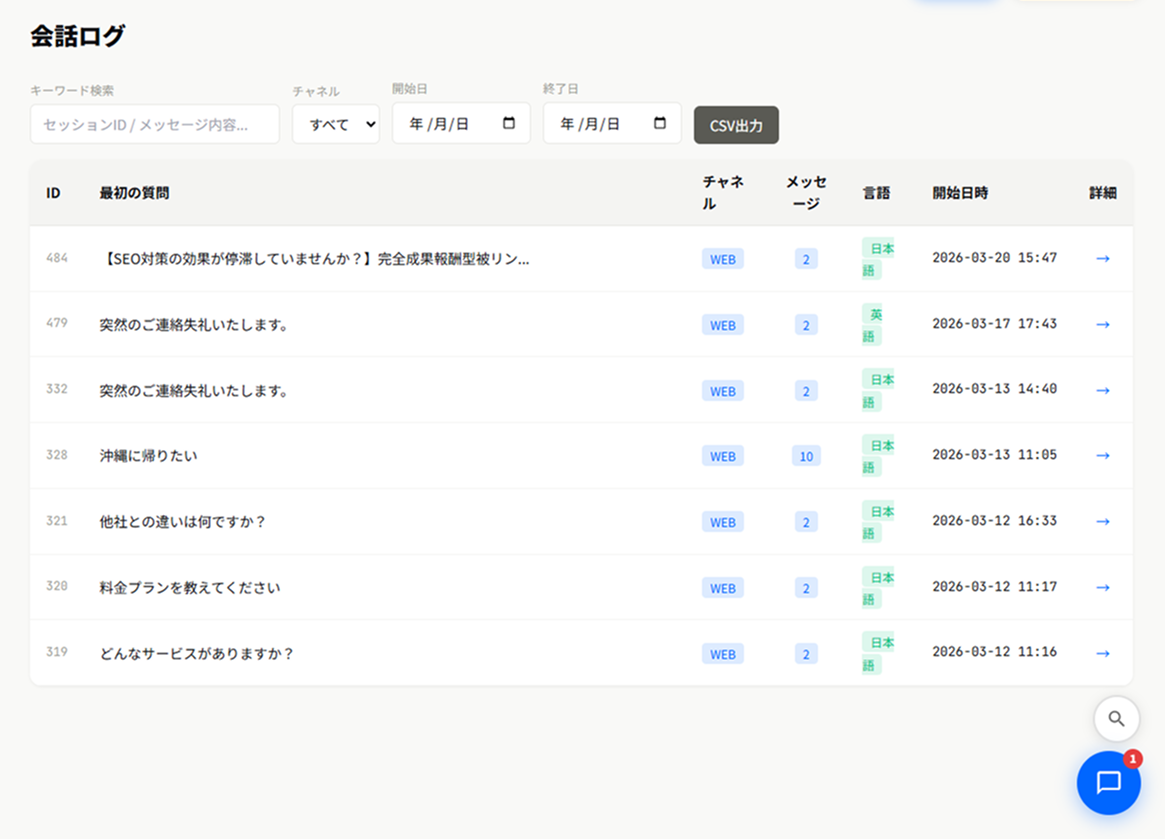Click the message count 10 badge
Image resolution: width=1165 pixels, height=839 pixels.
pos(806,456)
